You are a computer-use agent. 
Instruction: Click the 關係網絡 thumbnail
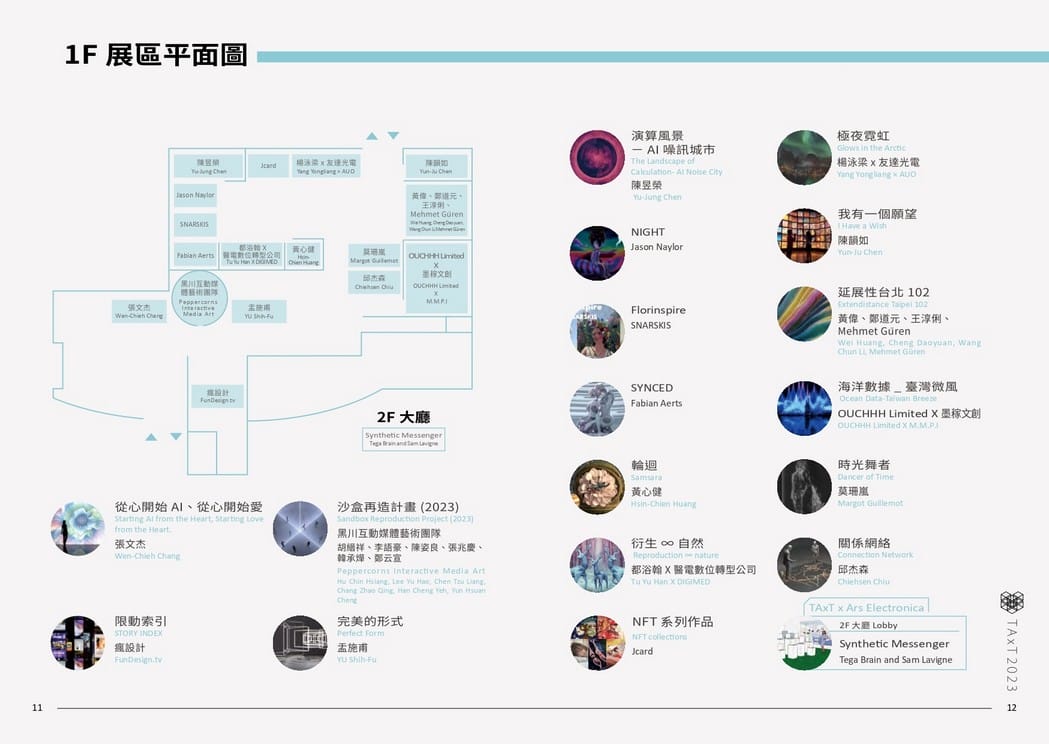804,565
